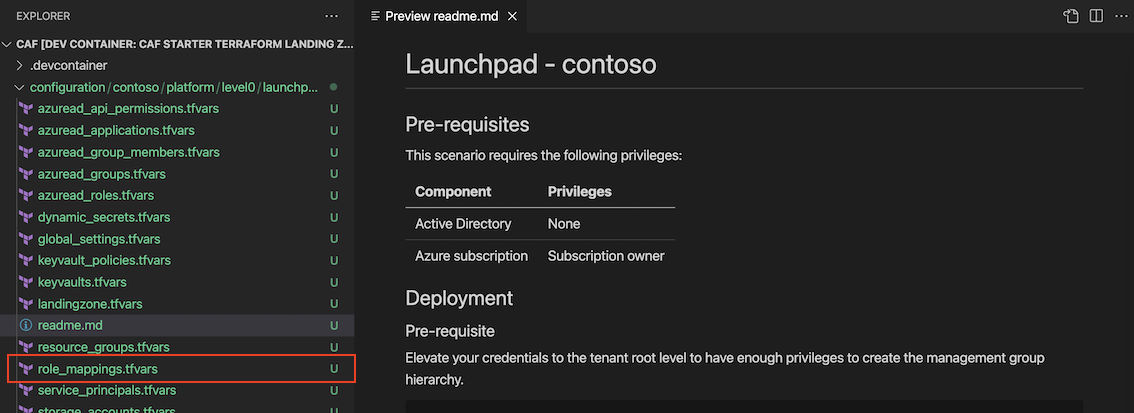Select landingzone.tfvars file
This screenshot has width=1134, height=413.
(90, 304)
